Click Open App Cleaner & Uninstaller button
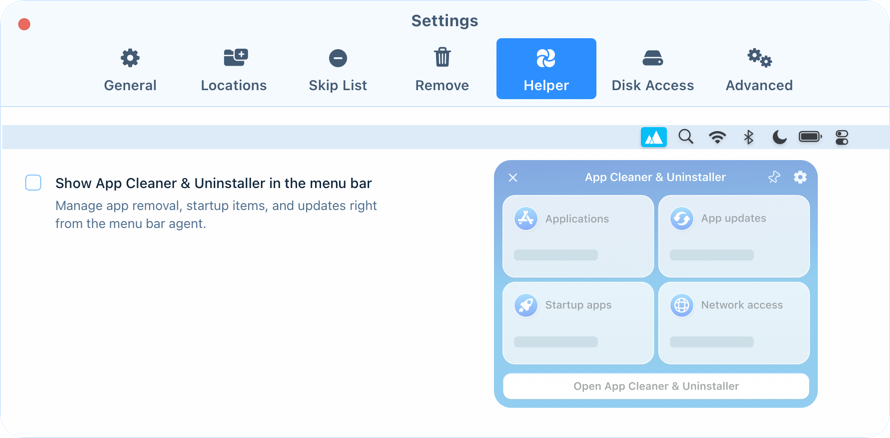 coord(656,386)
